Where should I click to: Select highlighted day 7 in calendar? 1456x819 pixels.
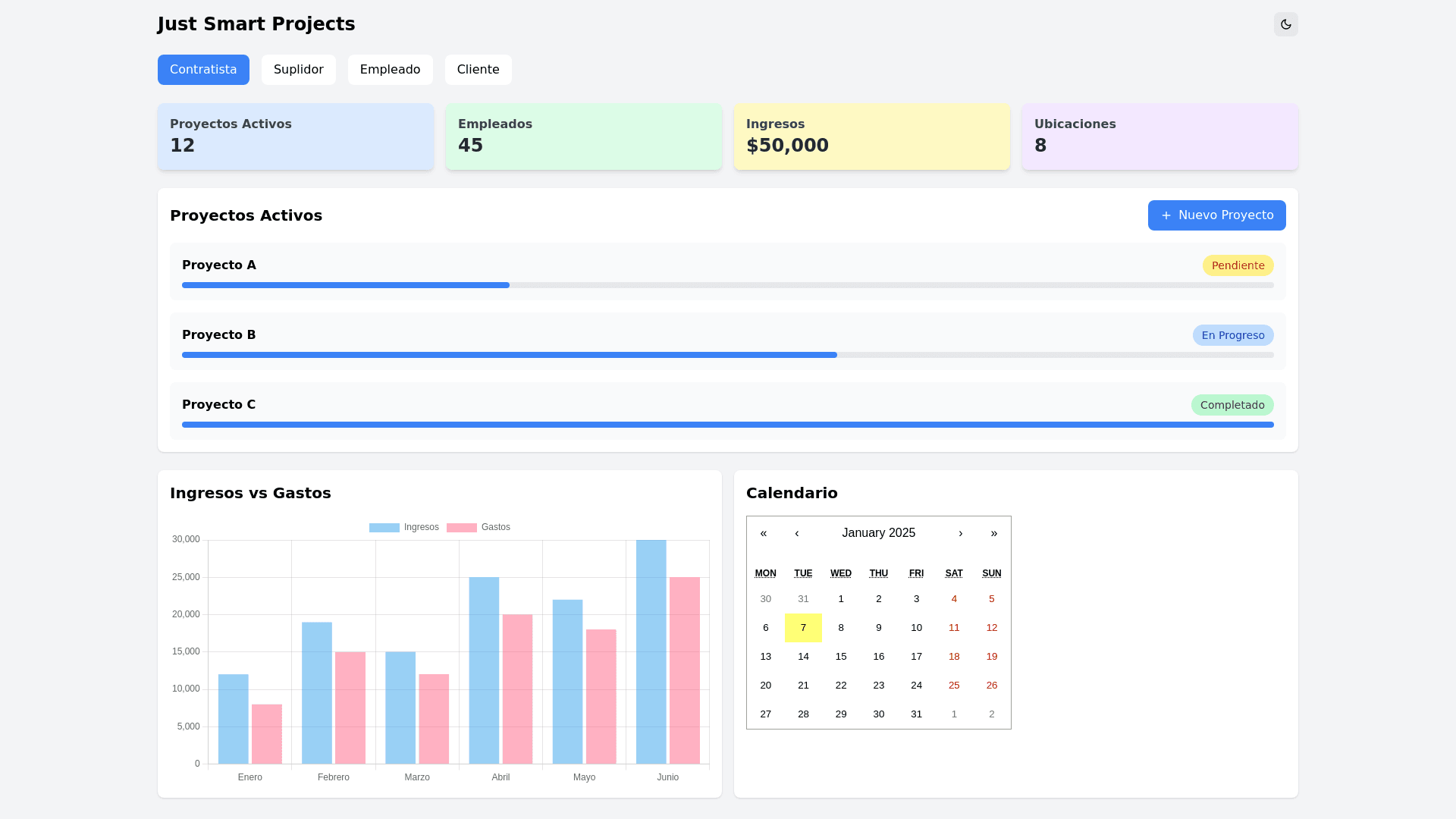coord(803,628)
